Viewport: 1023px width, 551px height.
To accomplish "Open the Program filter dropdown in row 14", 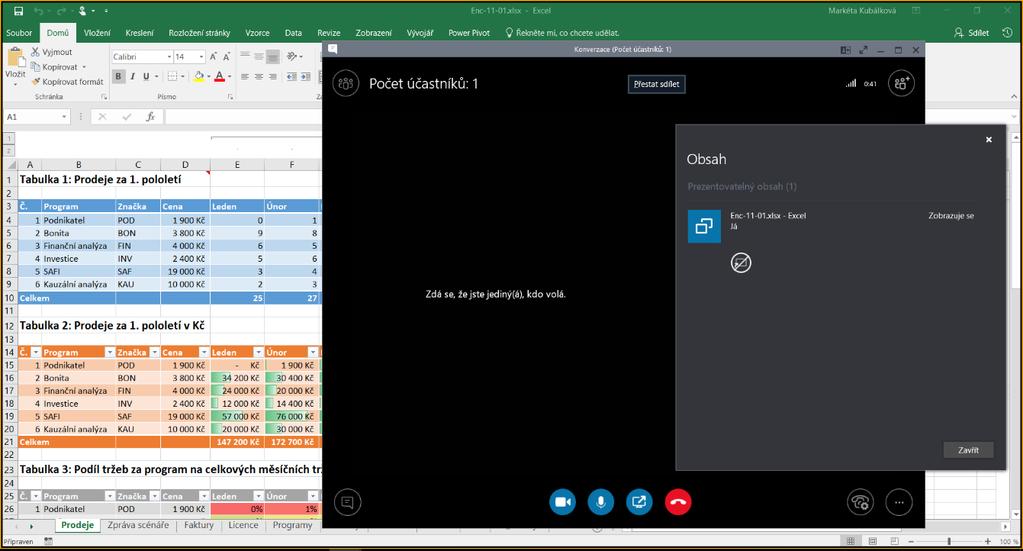I will pos(110,352).
